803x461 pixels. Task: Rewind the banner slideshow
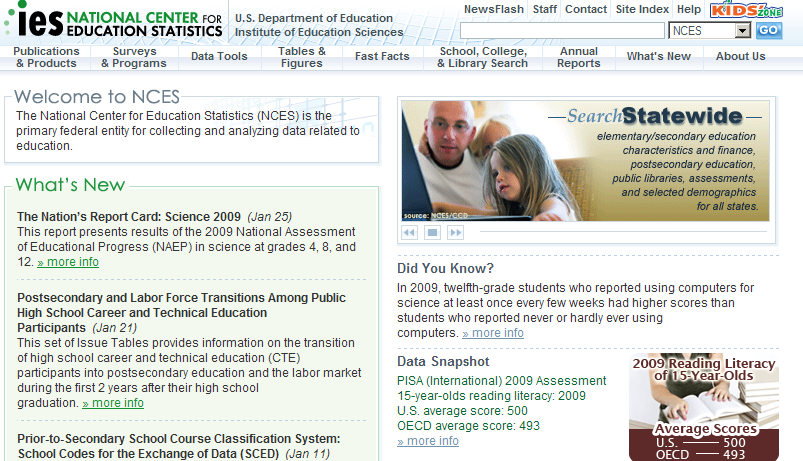(409, 233)
